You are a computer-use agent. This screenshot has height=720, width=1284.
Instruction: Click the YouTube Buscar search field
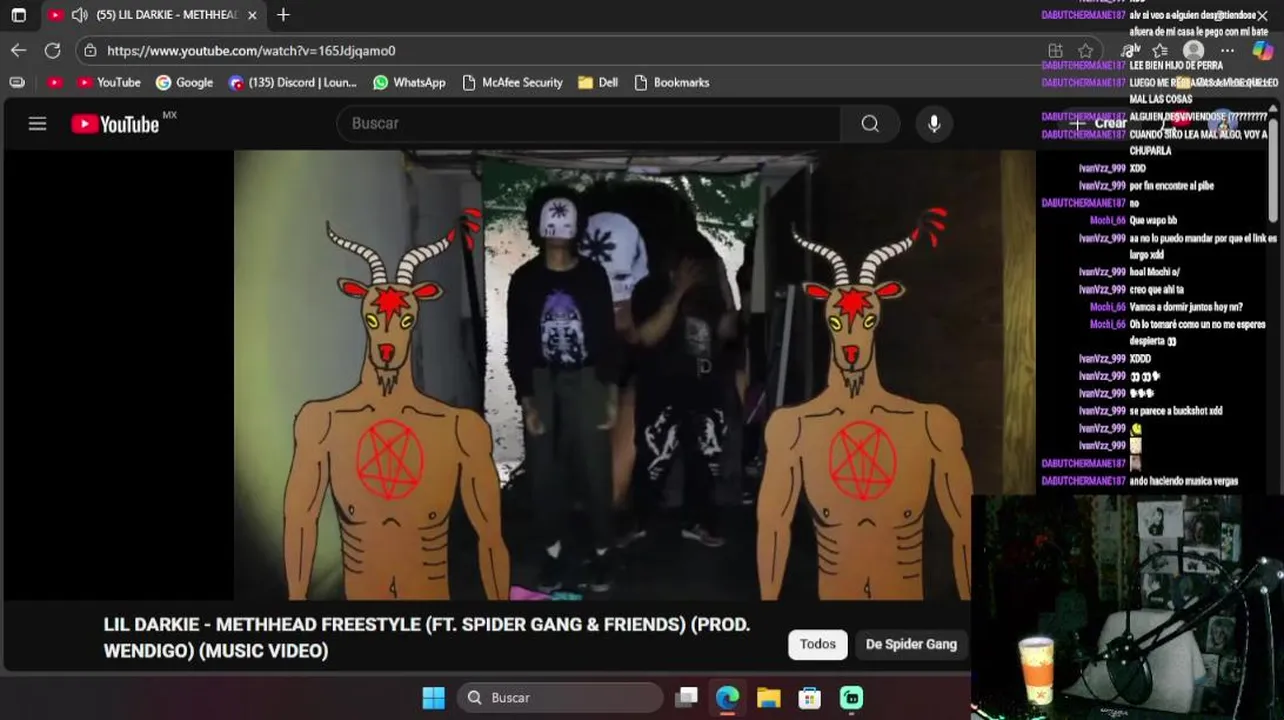pos(588,123)
